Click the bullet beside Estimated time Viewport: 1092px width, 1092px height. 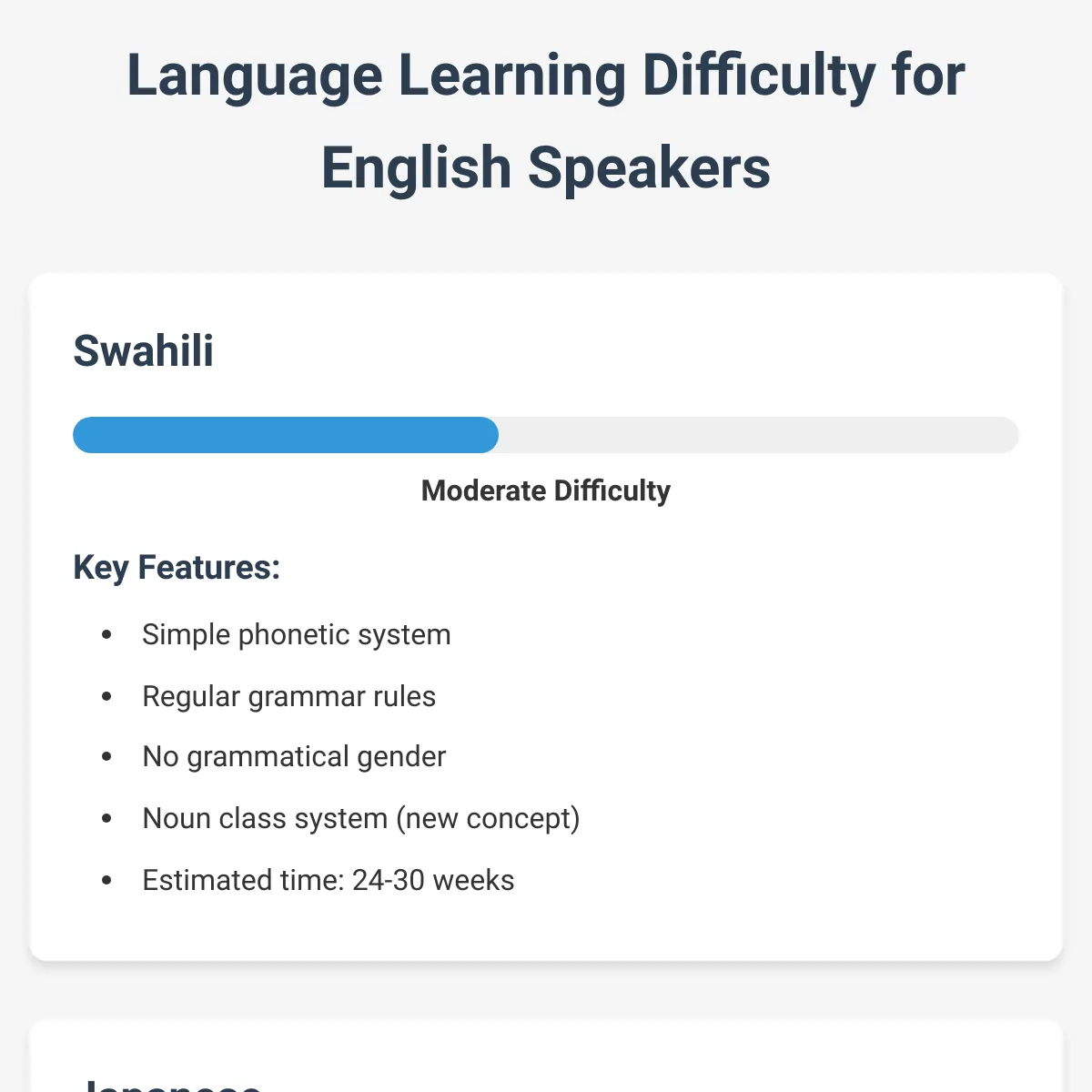point(106,880)
